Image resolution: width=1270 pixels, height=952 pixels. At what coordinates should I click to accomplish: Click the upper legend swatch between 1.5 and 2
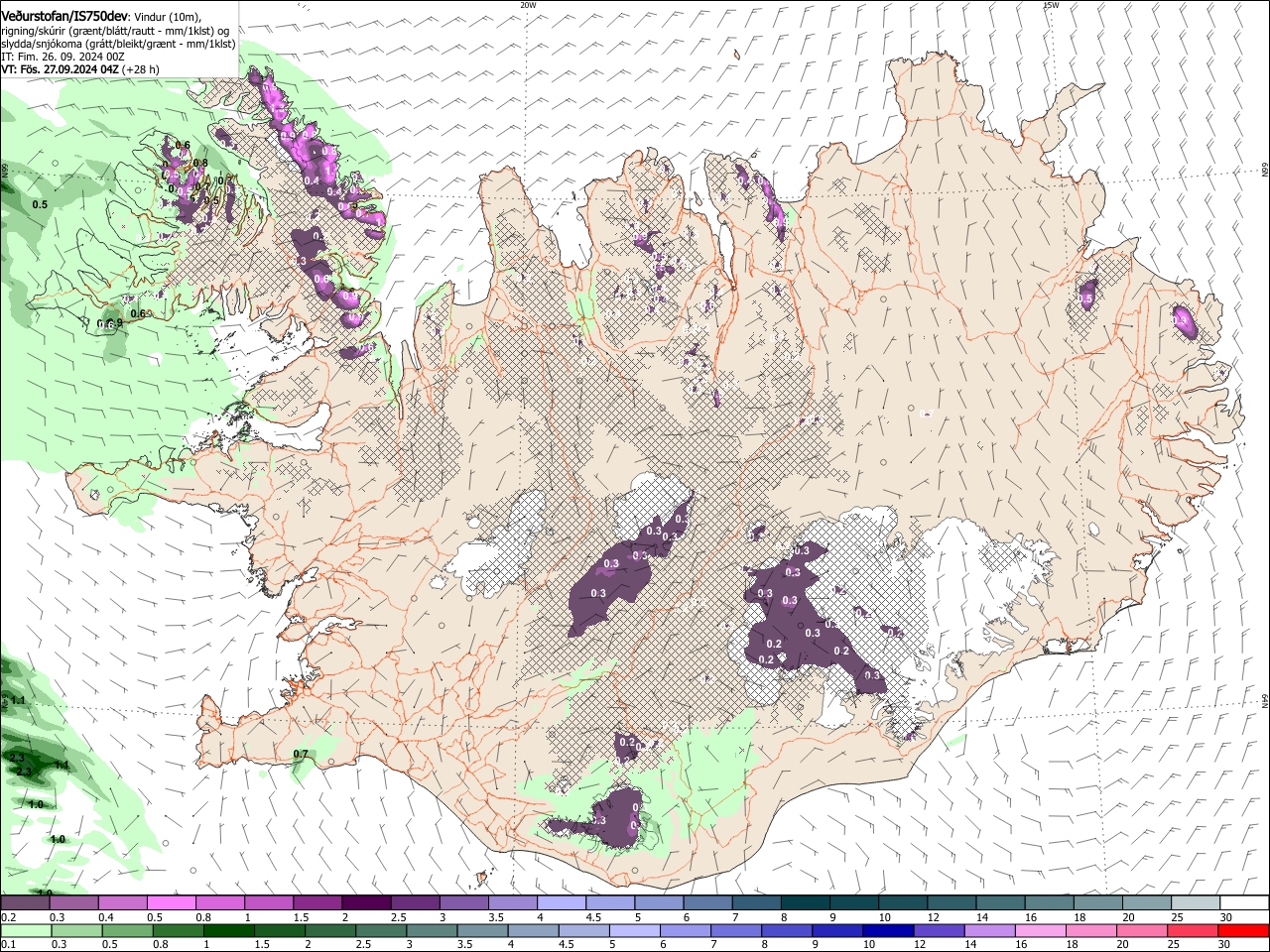pos(317,903)
